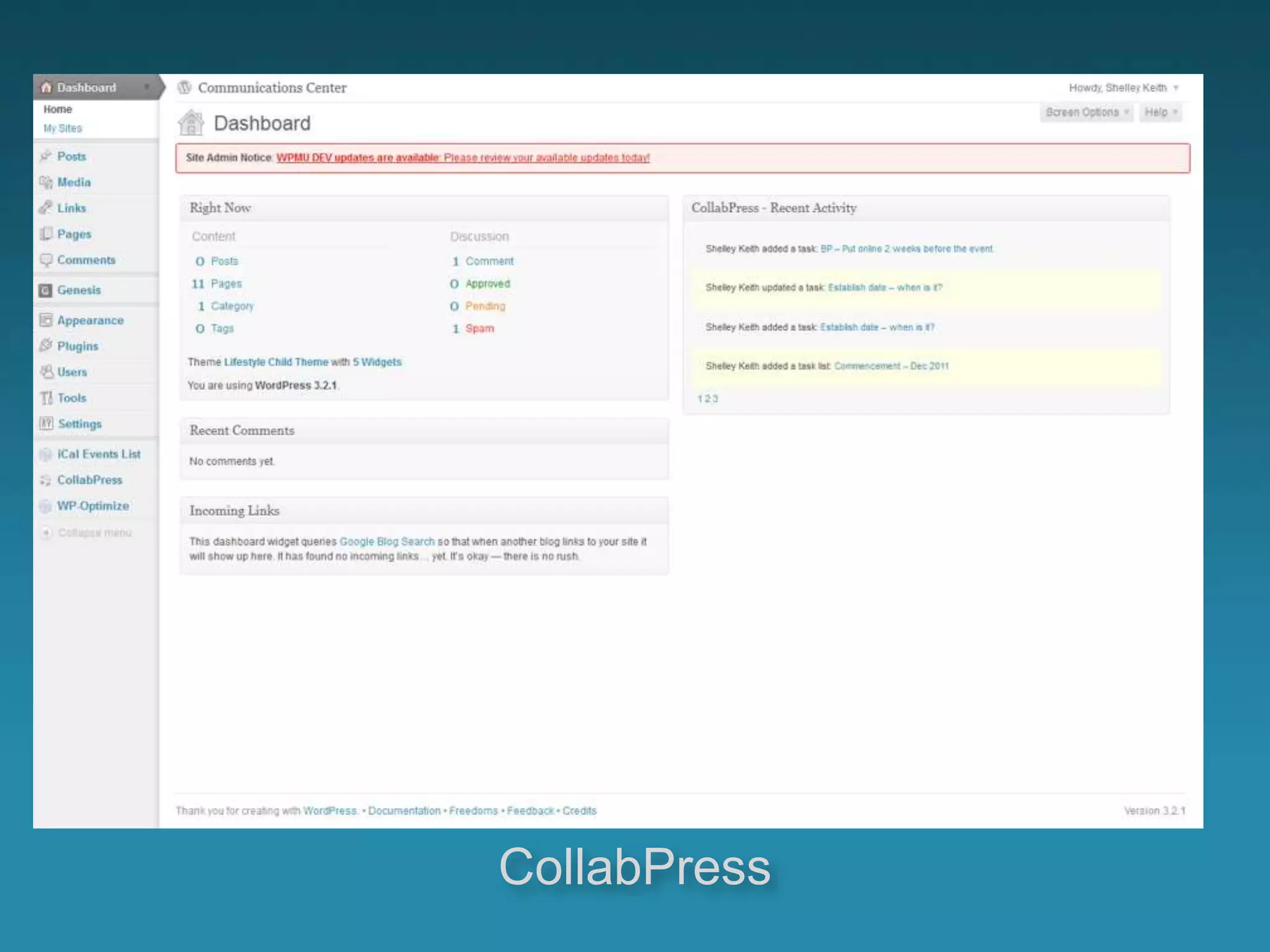Expand the Dashboard menu arrow
This screenshot has height=952, width=1270.
[147, 87]
